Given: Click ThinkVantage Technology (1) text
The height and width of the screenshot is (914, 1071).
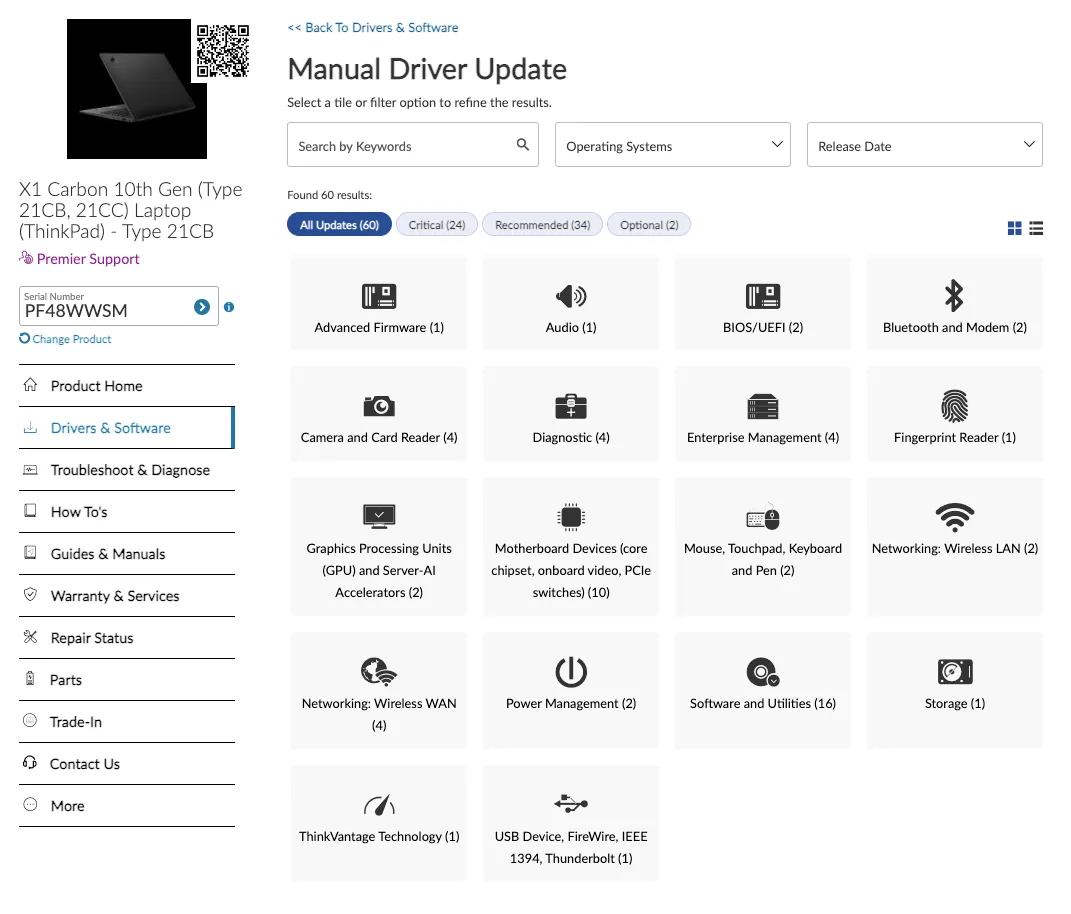Looking at the screenshot, I should pos(379,837).
